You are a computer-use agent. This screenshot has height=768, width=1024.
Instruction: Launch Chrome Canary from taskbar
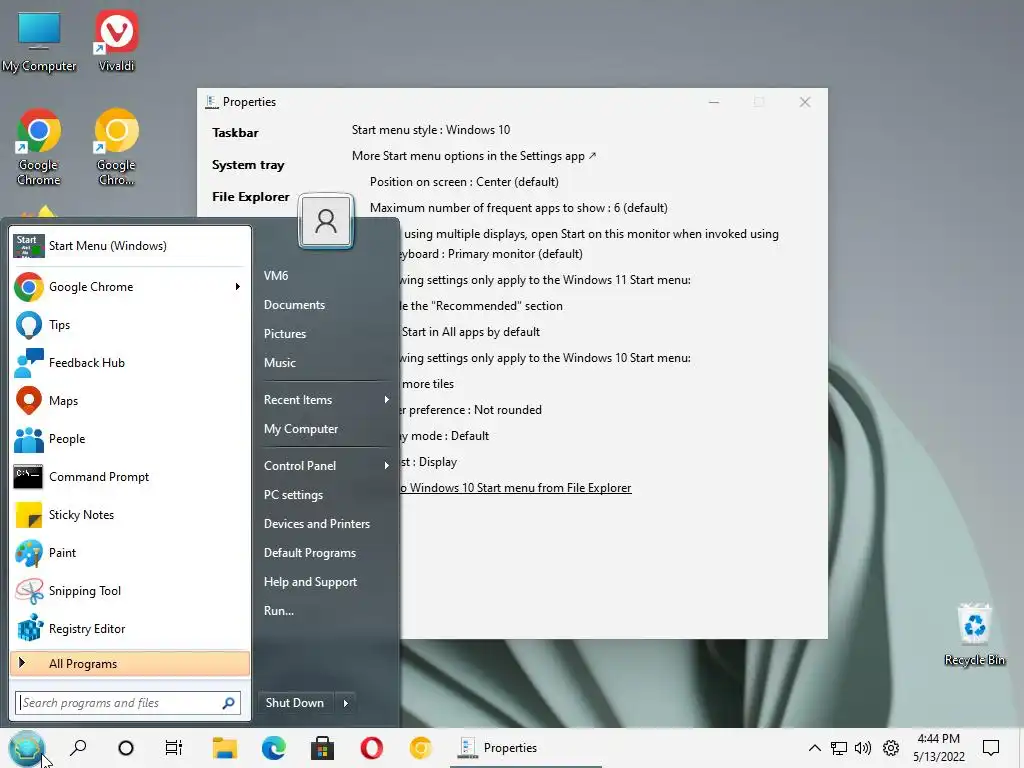pos(420,748)
